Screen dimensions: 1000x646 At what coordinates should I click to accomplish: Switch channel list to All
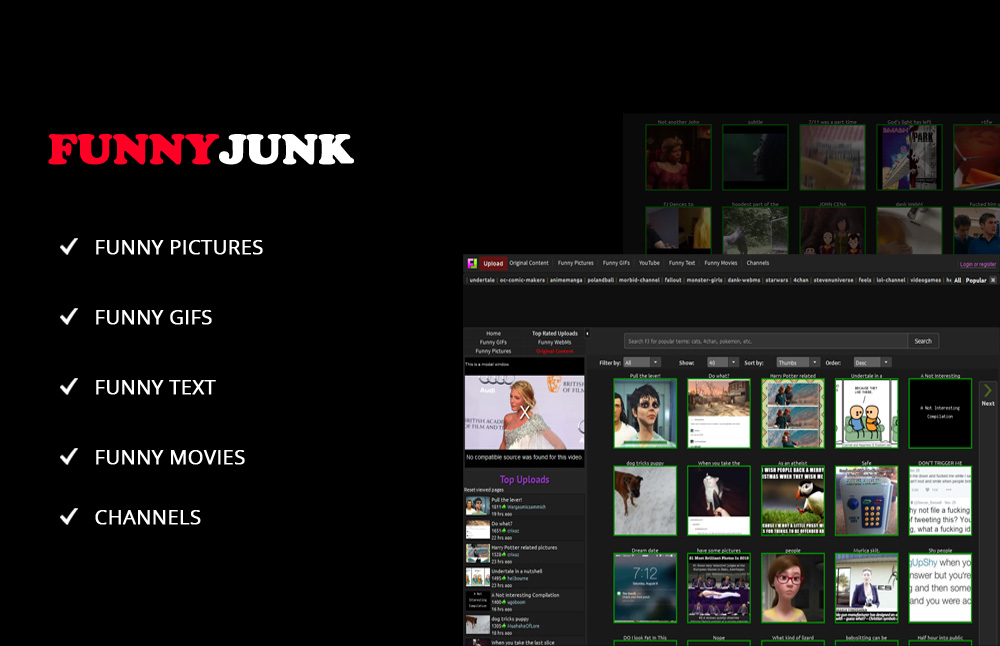coord(957,281)
